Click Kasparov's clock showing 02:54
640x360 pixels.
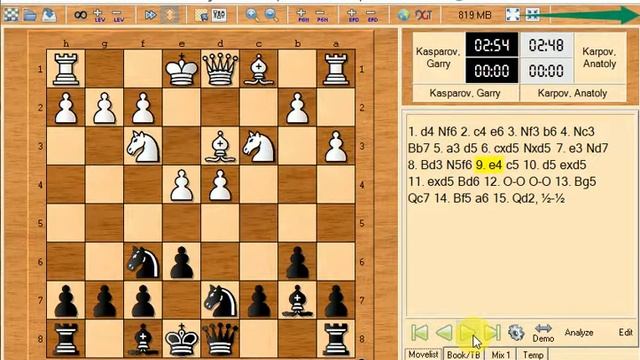point(492,45)
